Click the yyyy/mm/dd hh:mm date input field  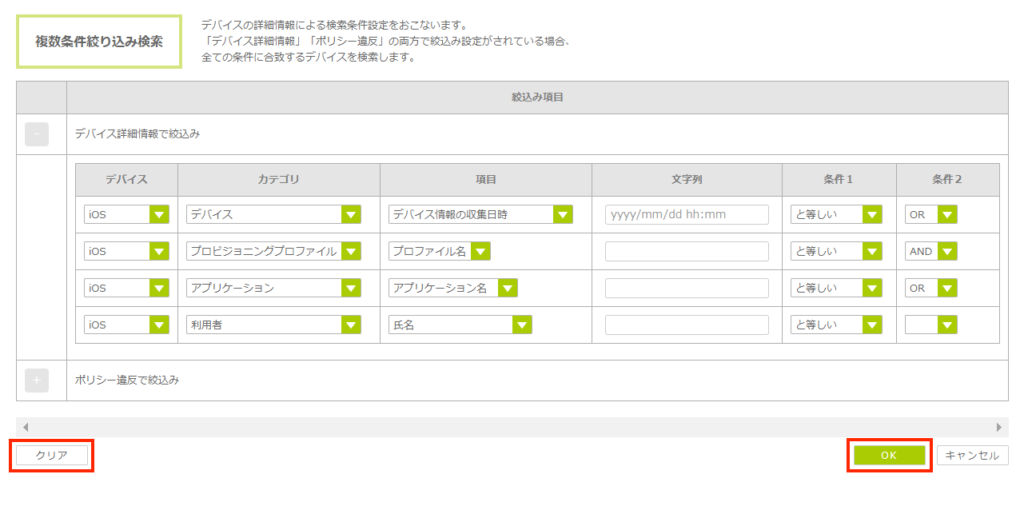[x=686, y=215]
